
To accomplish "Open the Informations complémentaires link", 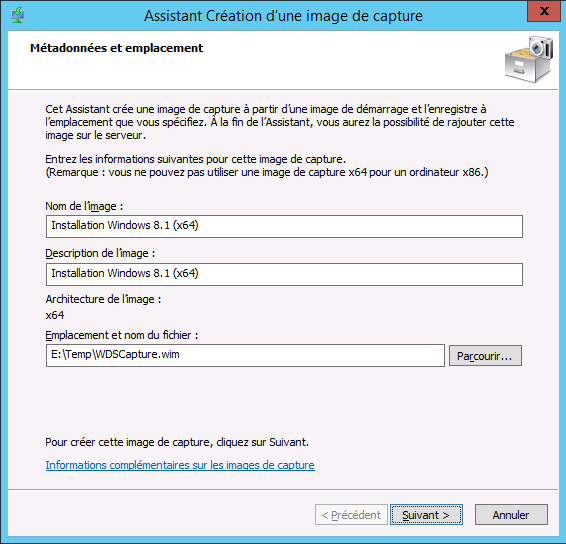I will coord(180,465).
